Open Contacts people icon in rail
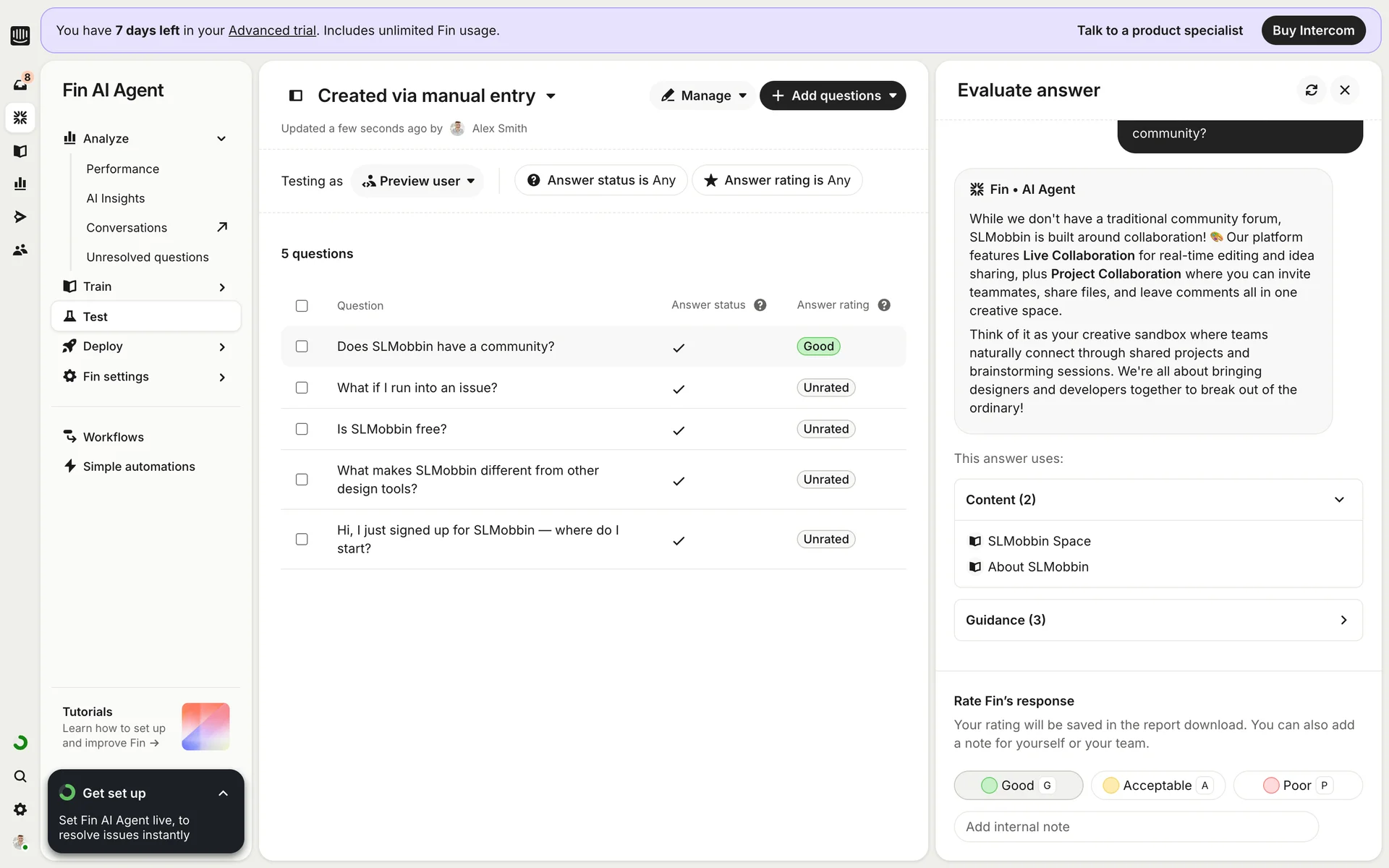The width and height of the screenshot is (1389, 868). (x=20, y=250)
